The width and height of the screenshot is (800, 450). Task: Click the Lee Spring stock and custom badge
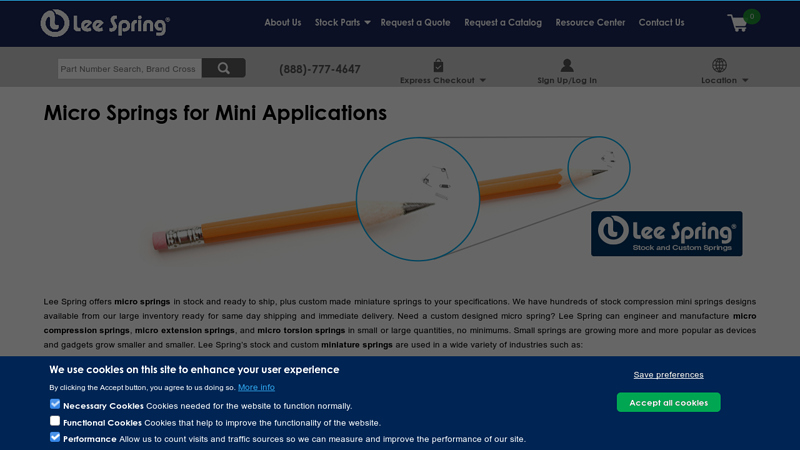[x=666, y=233]
